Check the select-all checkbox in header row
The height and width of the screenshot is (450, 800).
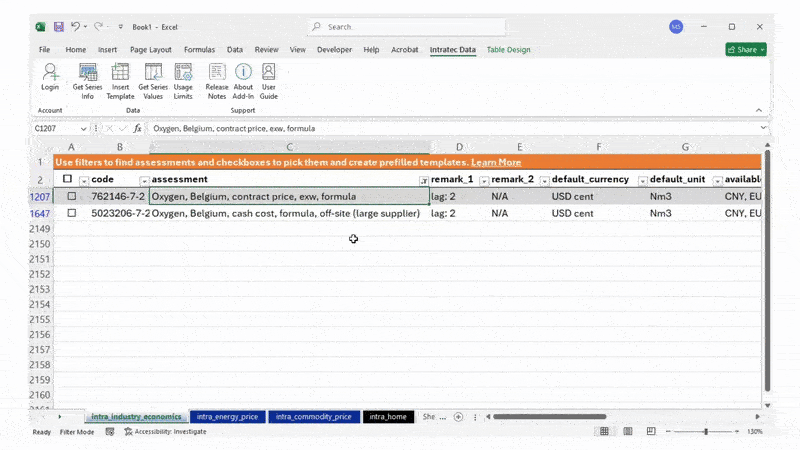click(67, 179)
